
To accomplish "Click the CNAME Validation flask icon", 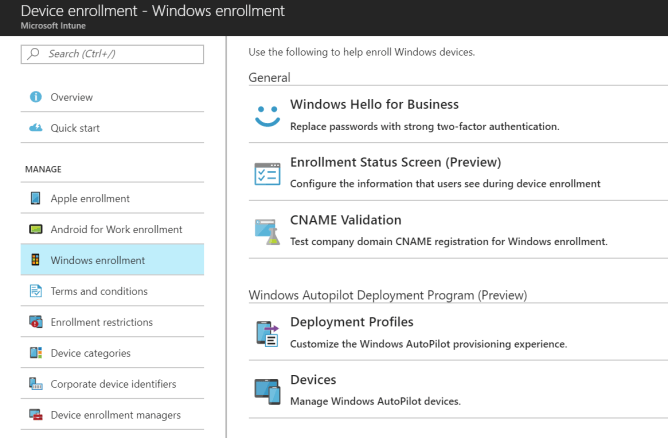I will tap(267, 231).
